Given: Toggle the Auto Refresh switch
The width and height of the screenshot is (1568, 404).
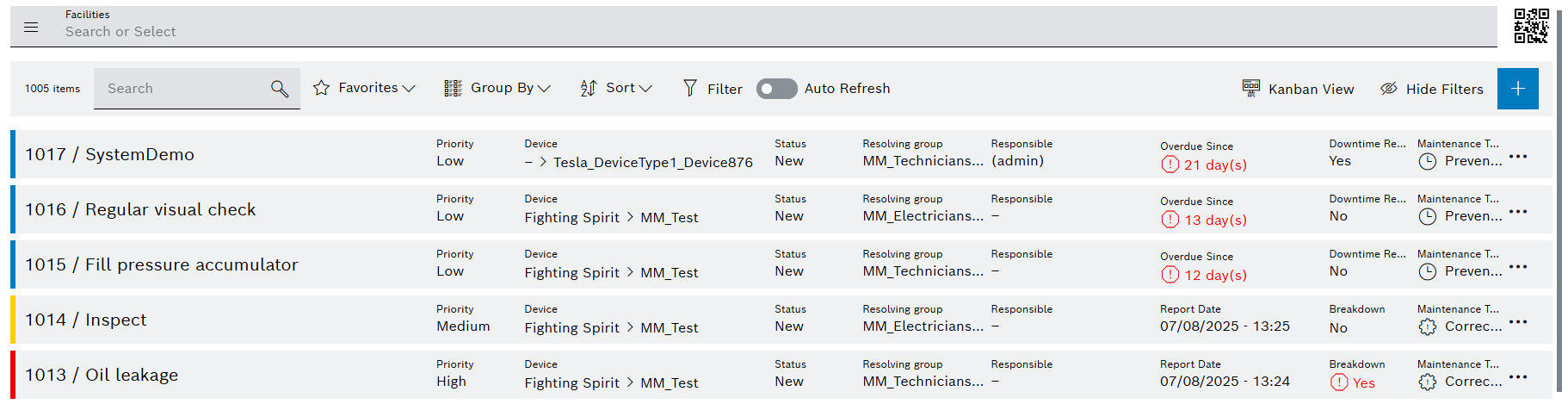Looking at the screenshot, I should (x=776, y=89).
